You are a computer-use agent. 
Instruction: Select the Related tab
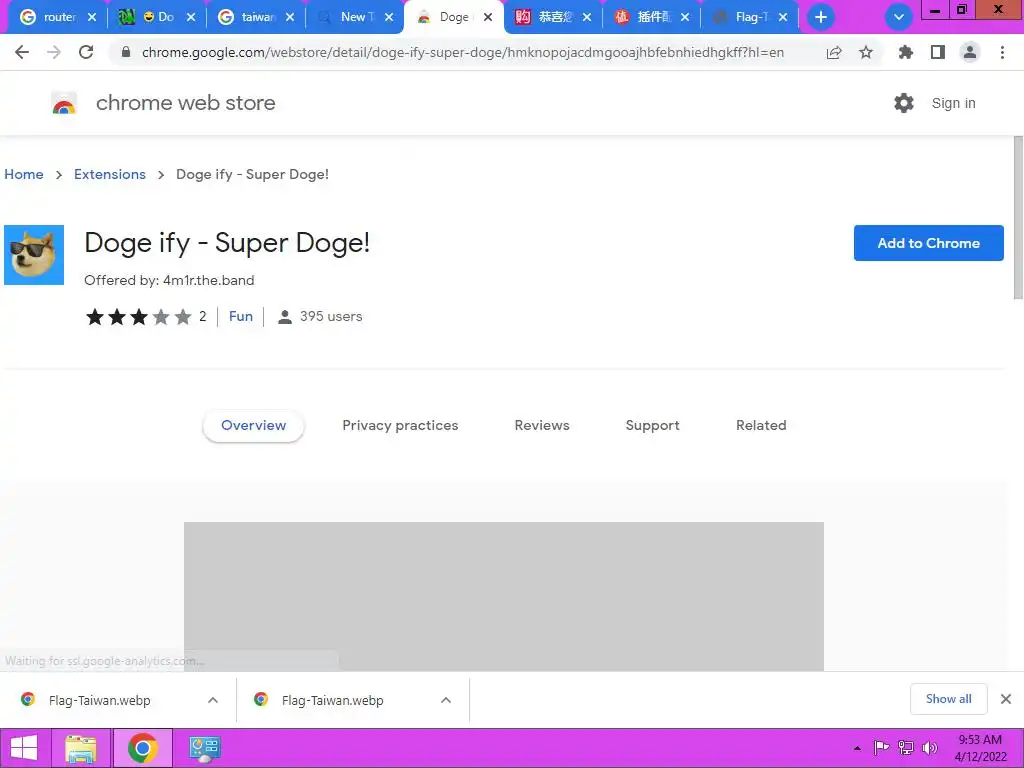pos(761,425)
